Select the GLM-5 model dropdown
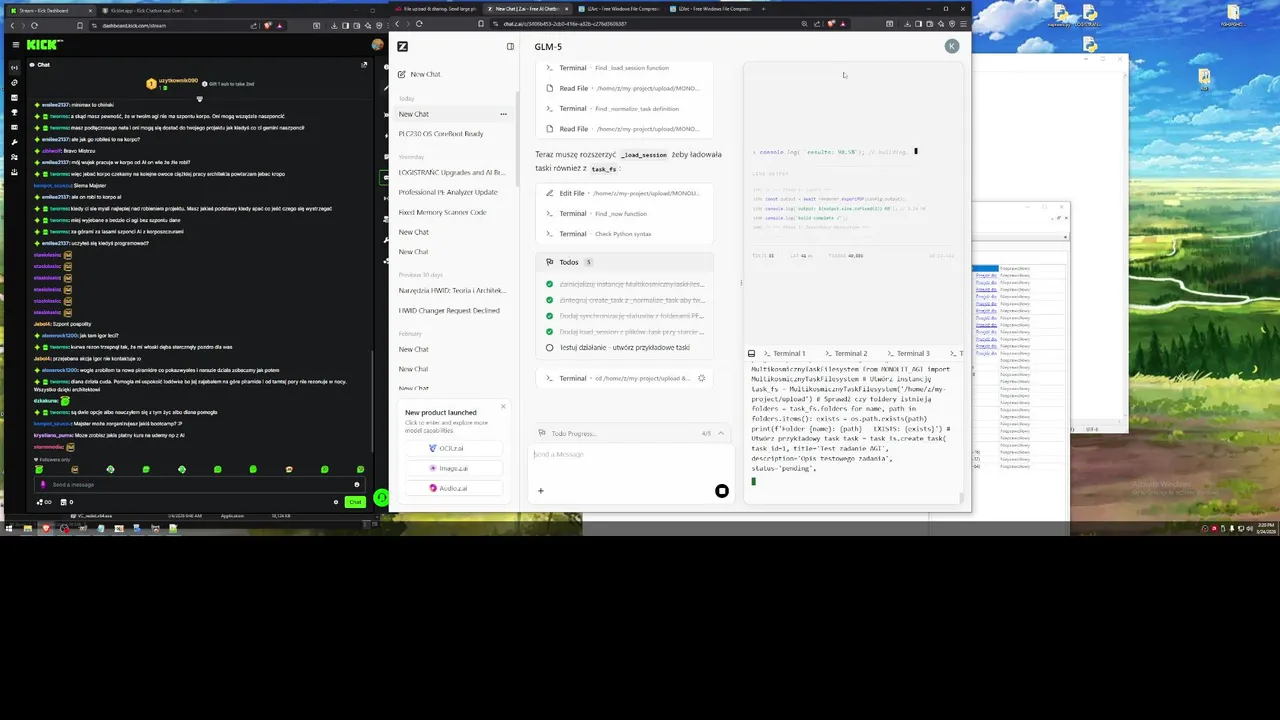 (x=548, y=47)
